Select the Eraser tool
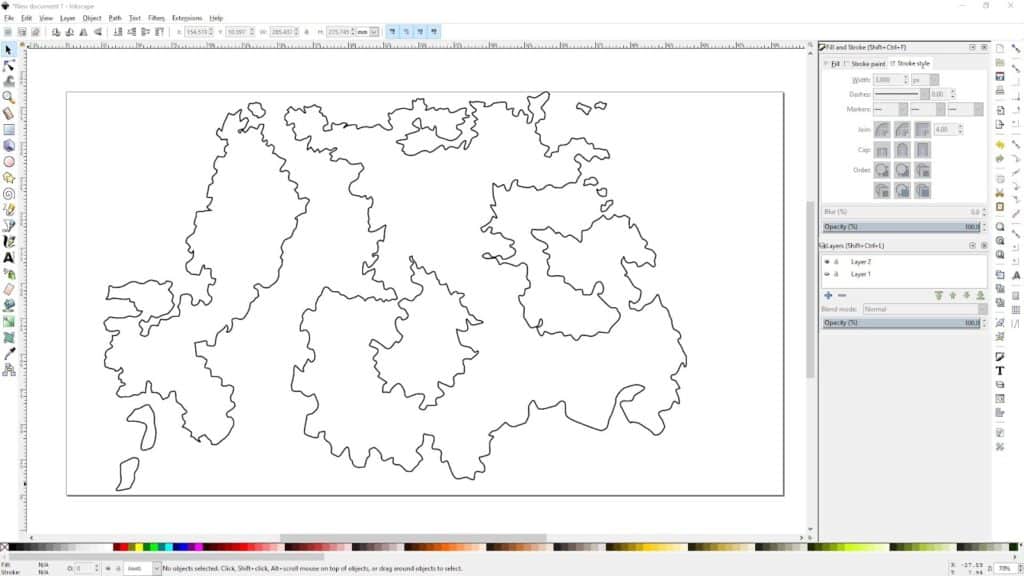 tap(8, 289)
